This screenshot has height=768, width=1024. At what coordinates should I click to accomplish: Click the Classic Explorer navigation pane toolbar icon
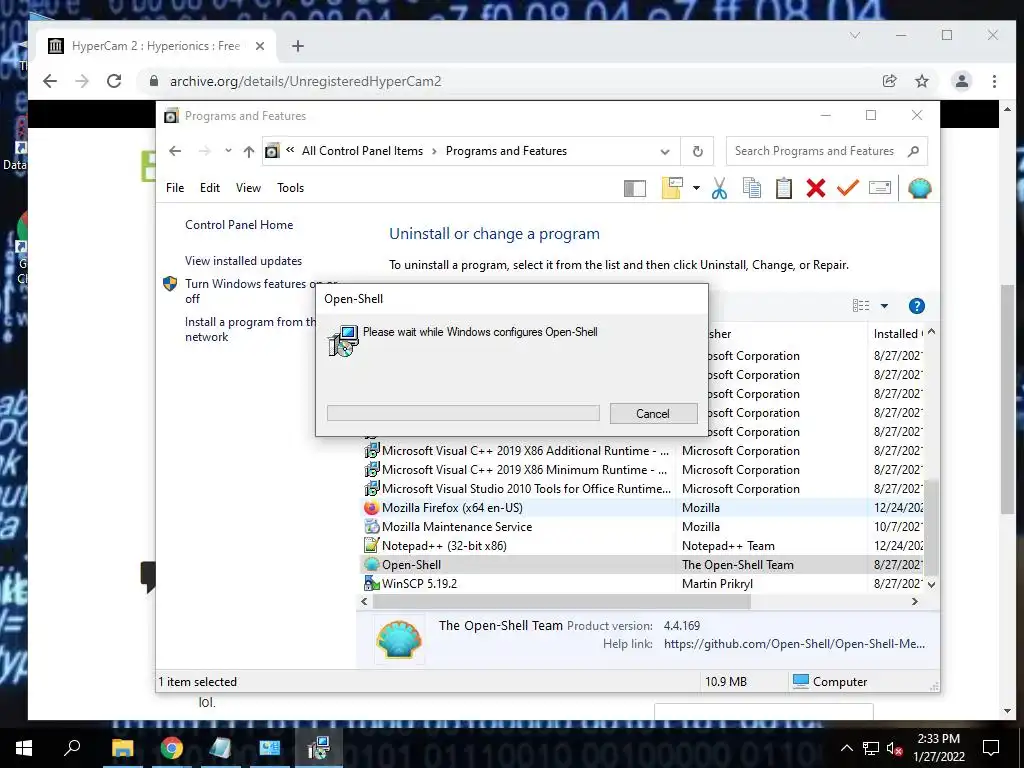pos(634,189)
